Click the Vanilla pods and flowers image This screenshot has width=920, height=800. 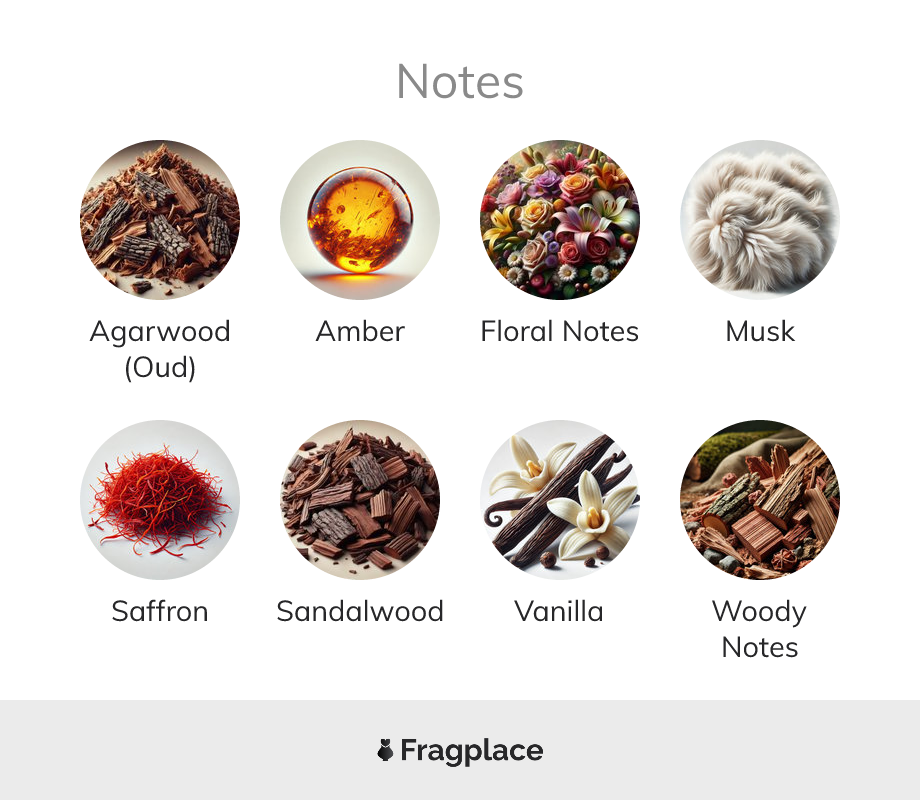coord(560,499)
